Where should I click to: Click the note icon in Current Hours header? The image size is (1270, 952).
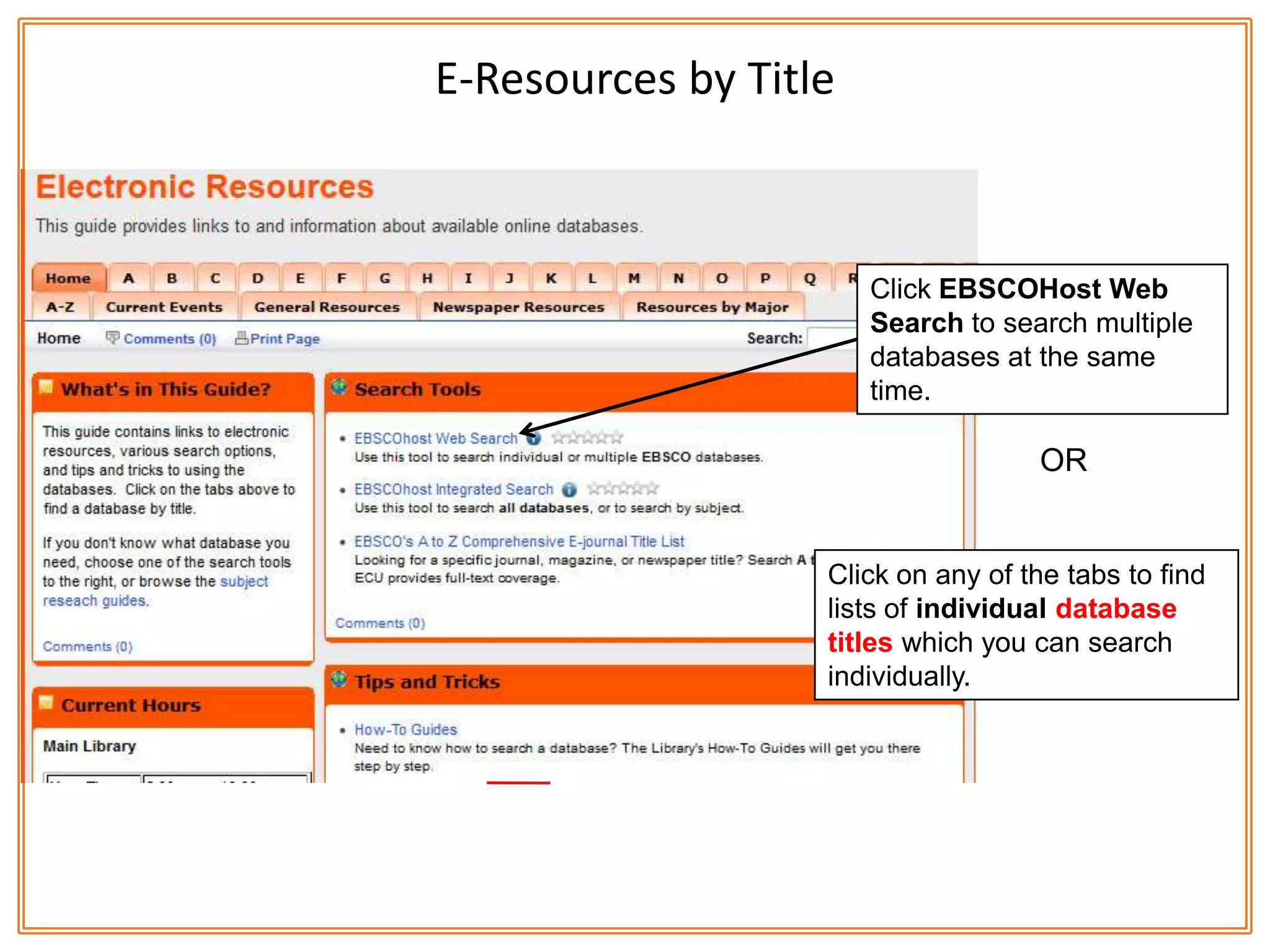pos(46,703)
